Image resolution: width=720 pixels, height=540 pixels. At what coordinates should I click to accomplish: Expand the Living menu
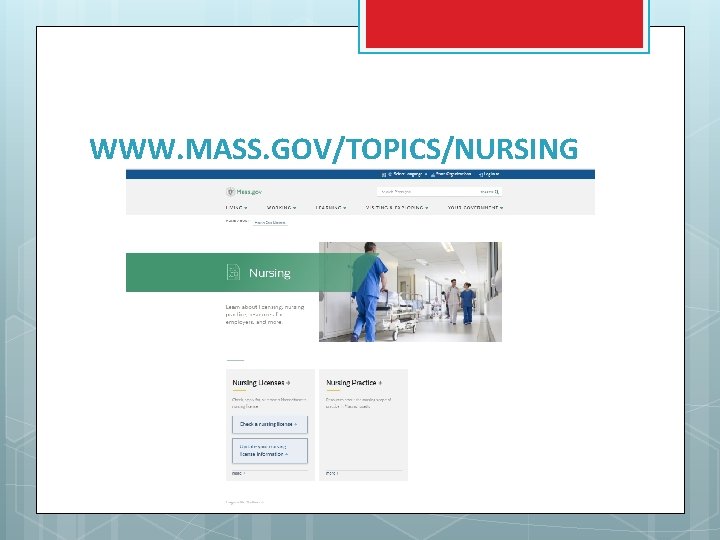click(236, 208)
